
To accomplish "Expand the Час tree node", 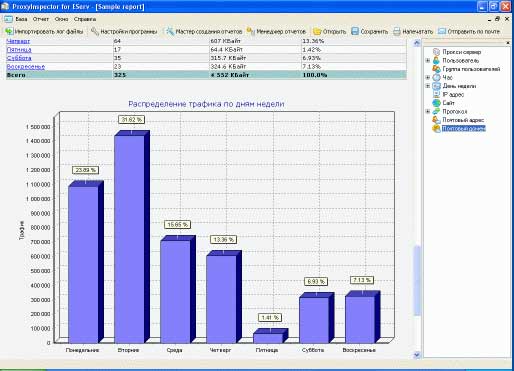I will [428, 77].
